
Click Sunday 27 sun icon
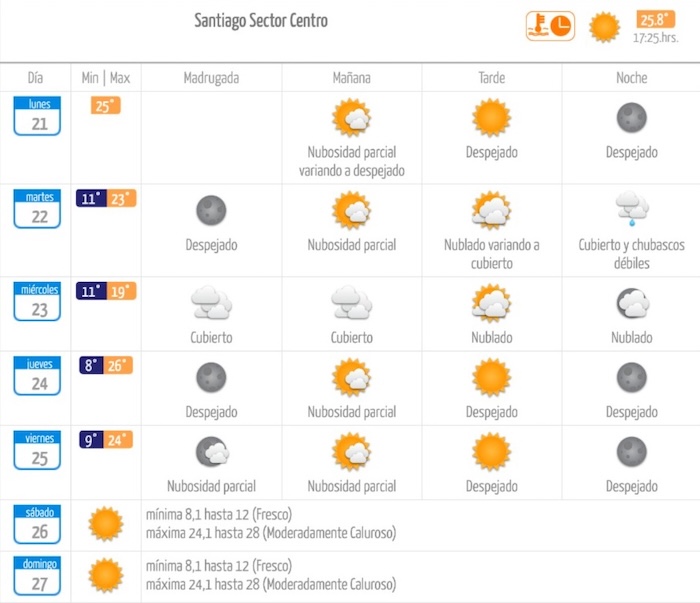105,576
